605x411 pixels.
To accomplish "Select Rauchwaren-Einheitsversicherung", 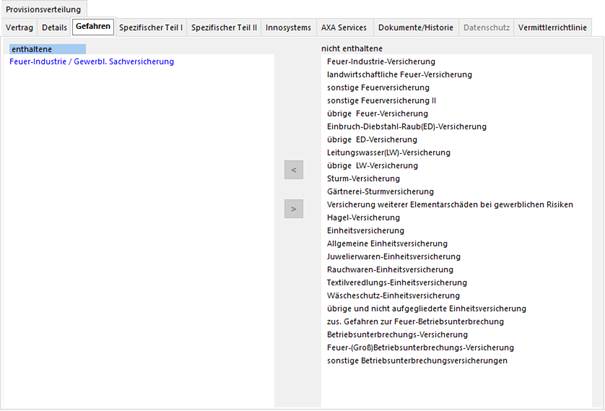I will [x=390, y=269].
